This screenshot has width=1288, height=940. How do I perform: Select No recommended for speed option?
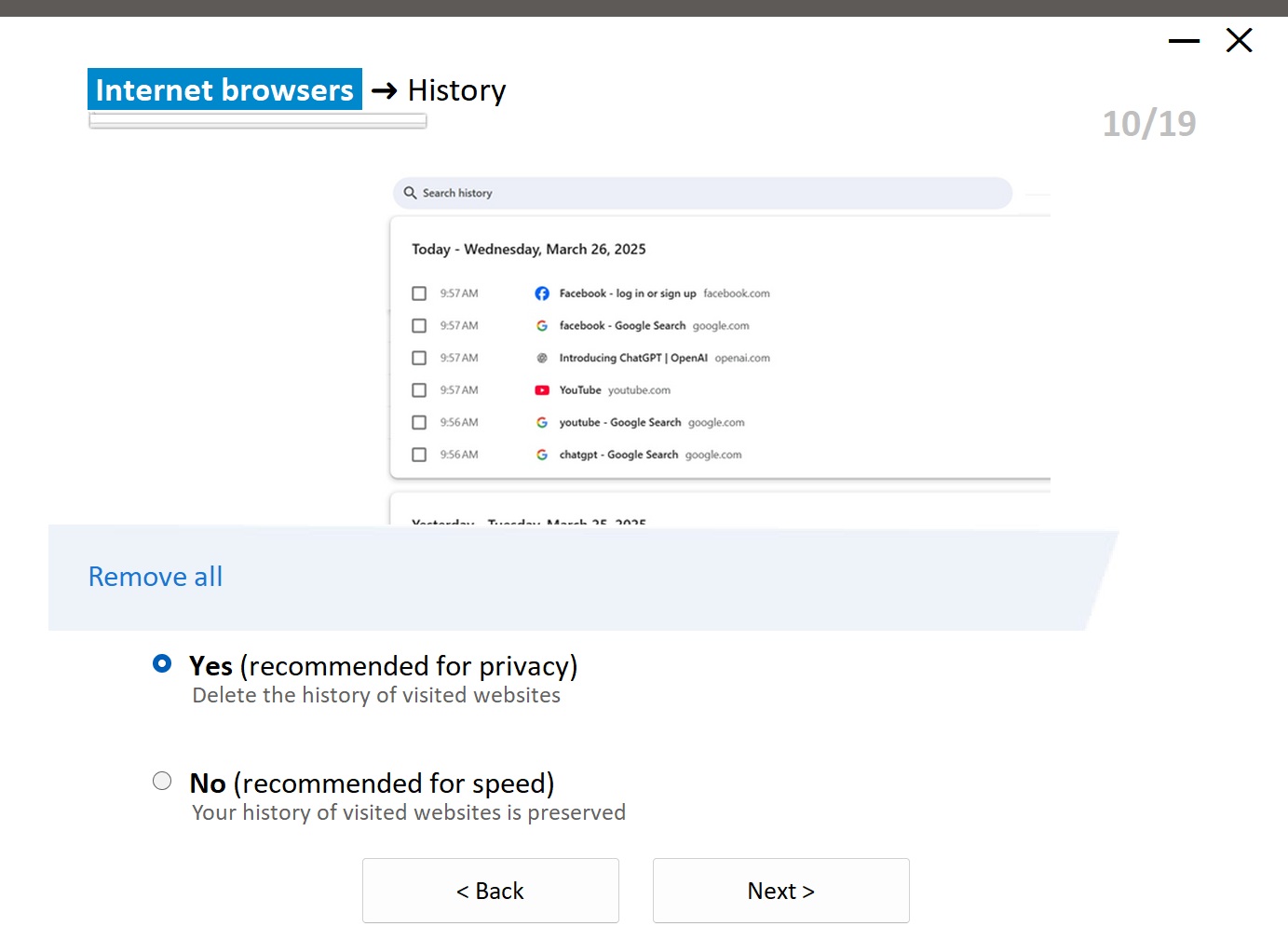(x=162, y=781)
